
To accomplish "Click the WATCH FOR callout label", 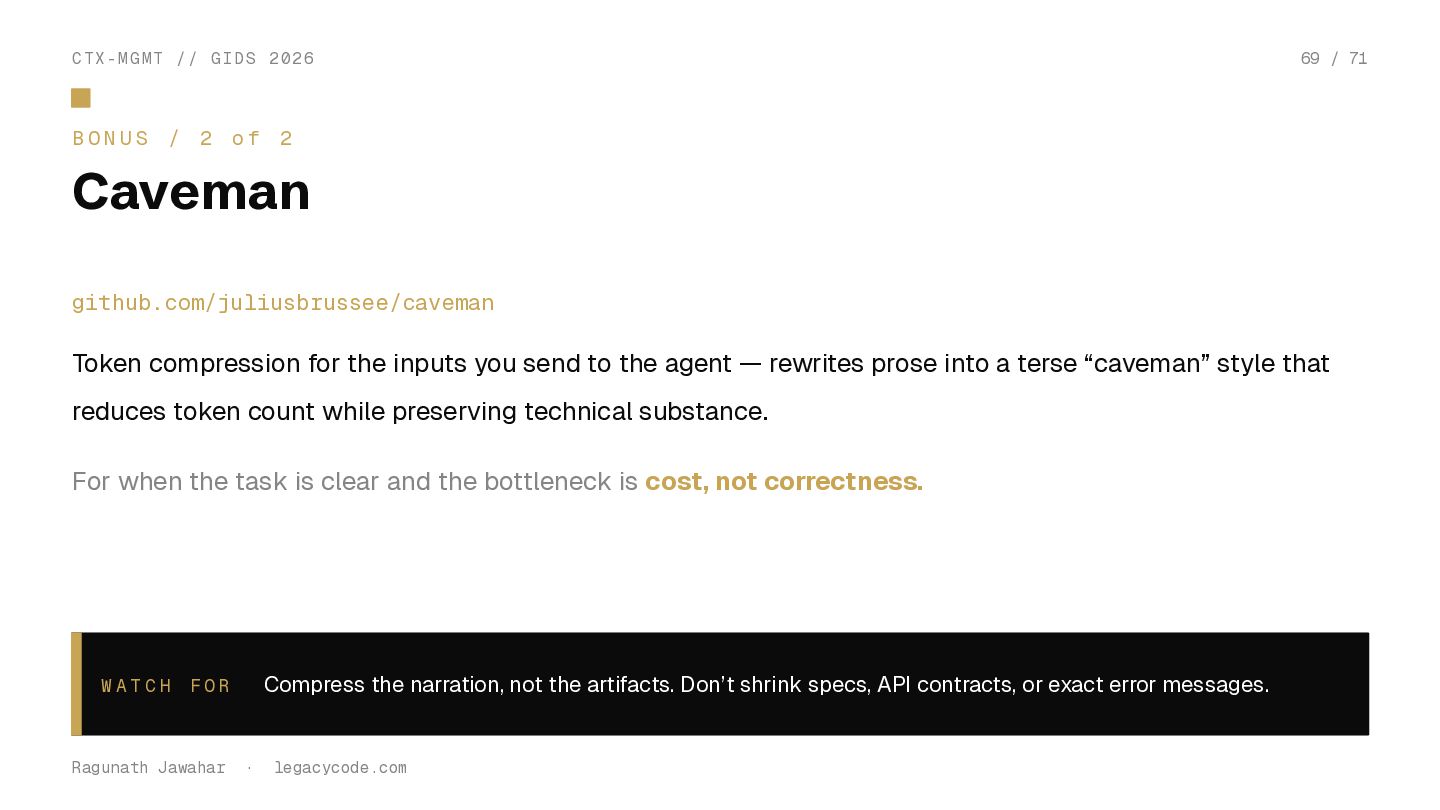I will [x=166, y=686].
